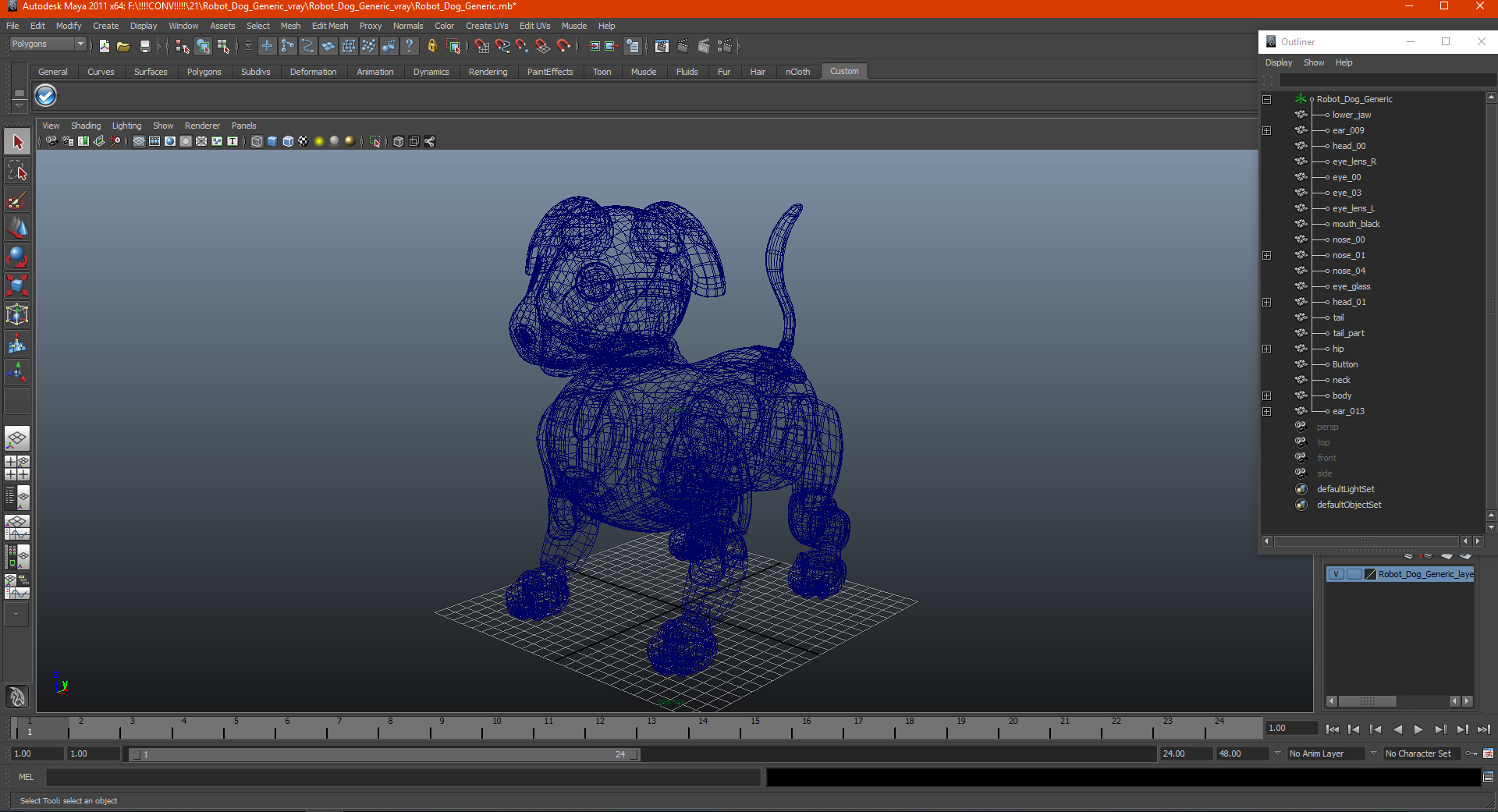Open the Polygons menu set dropdown

[x=47, y=44]
